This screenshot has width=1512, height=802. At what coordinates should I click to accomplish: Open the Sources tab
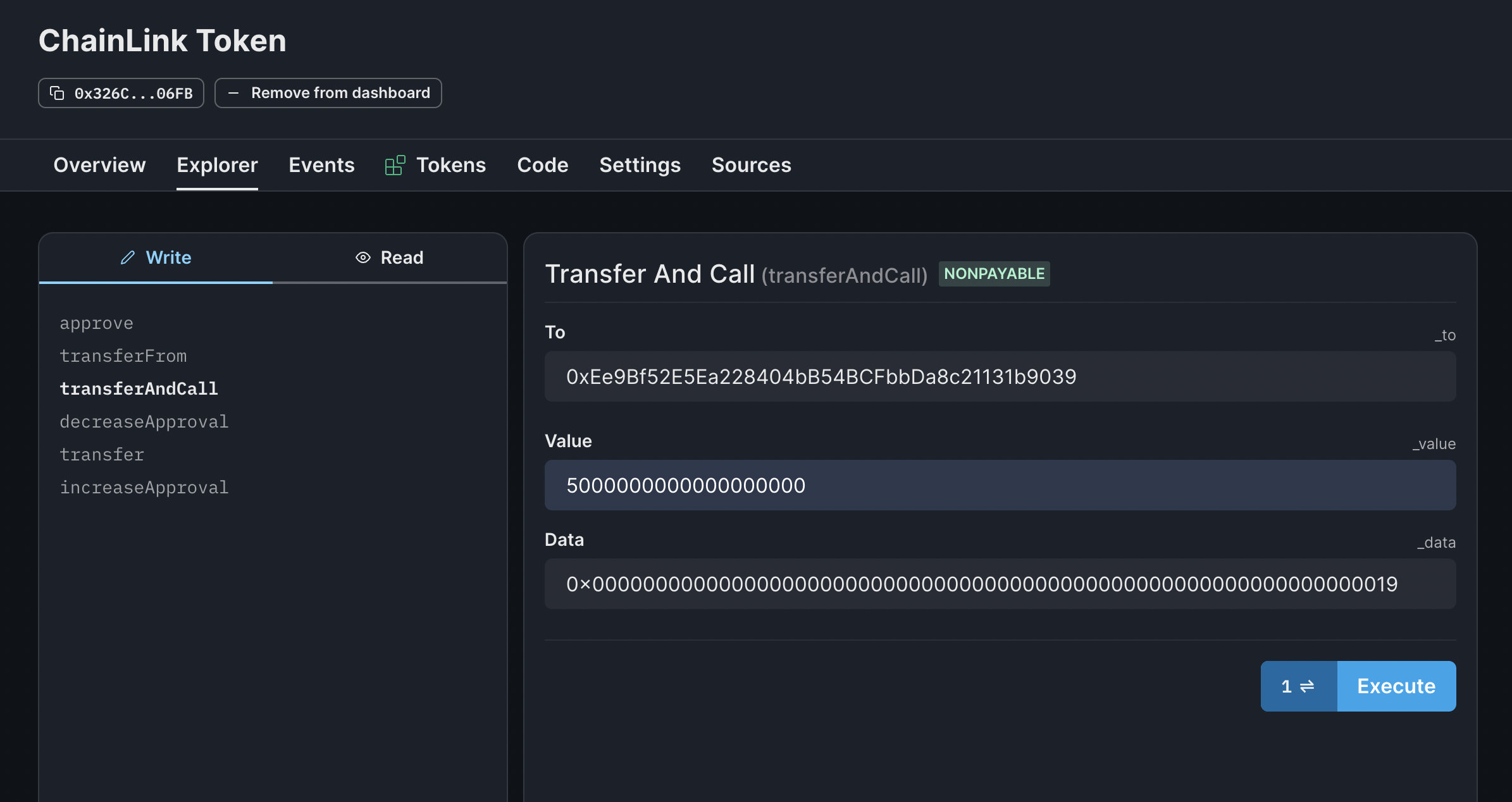(751, 164)
